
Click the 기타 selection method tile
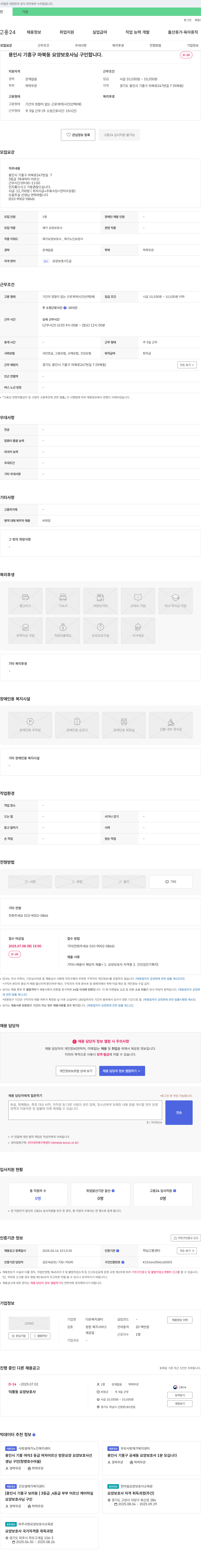171,881
